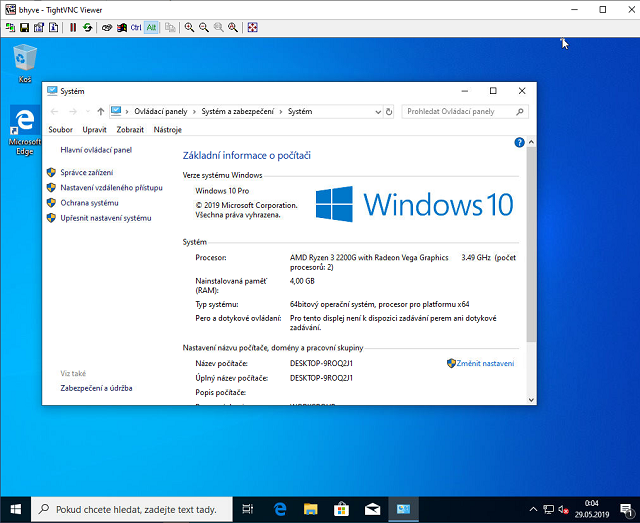Screen dimensions: 640x523
Task: Expand the chevron after Systém a zabezpečení
Action: 281,111
